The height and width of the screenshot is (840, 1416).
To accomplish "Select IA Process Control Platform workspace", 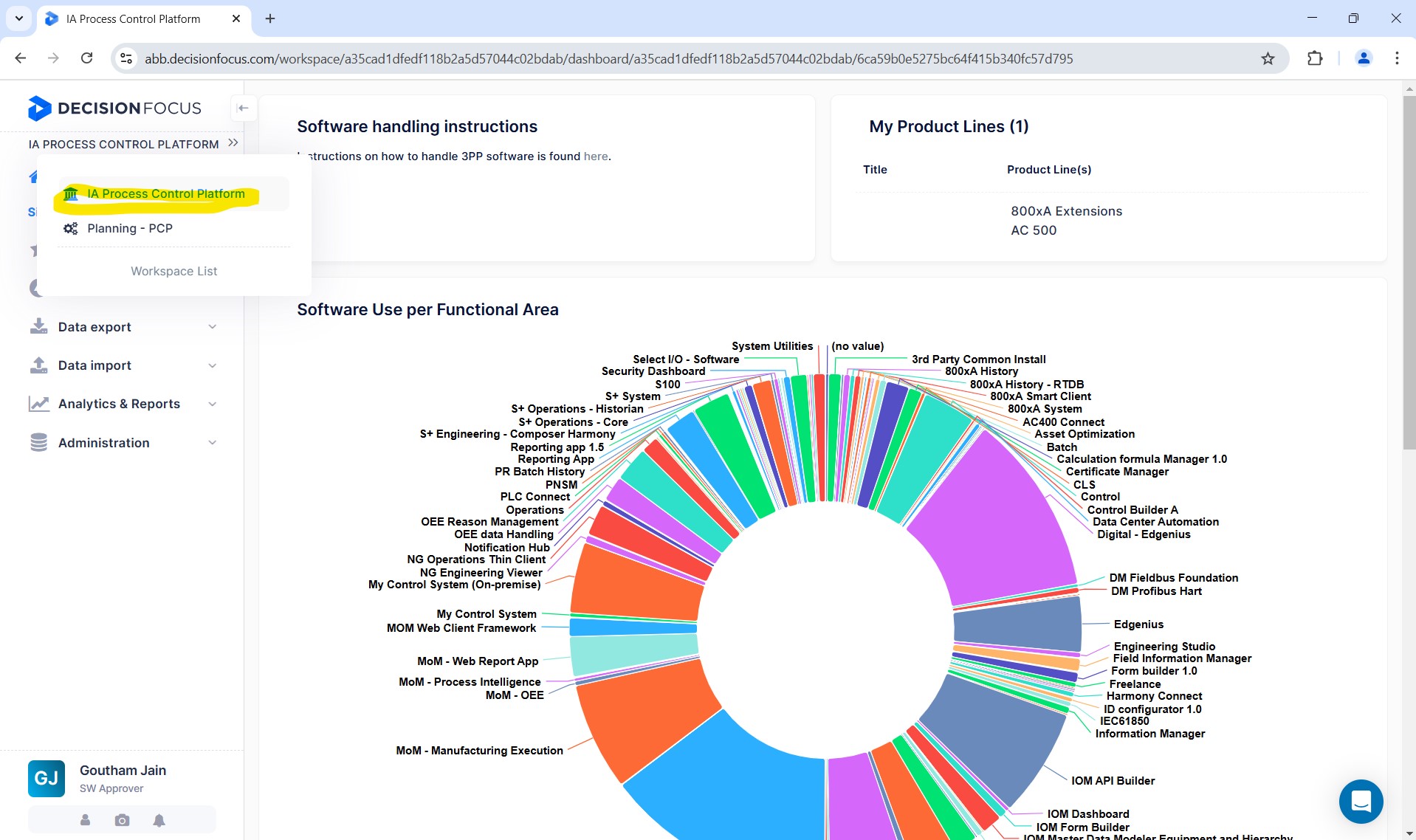I will coord(173,194).
